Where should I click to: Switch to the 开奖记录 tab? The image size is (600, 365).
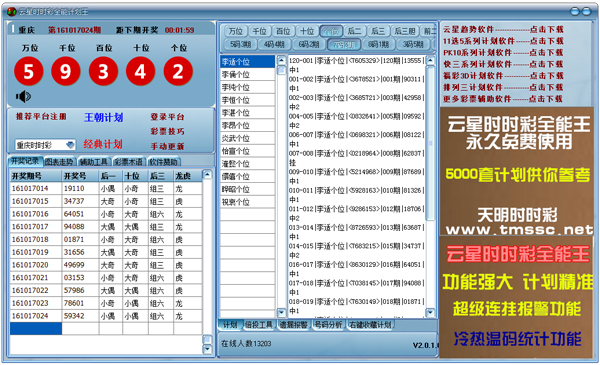[x=25, y=161]
